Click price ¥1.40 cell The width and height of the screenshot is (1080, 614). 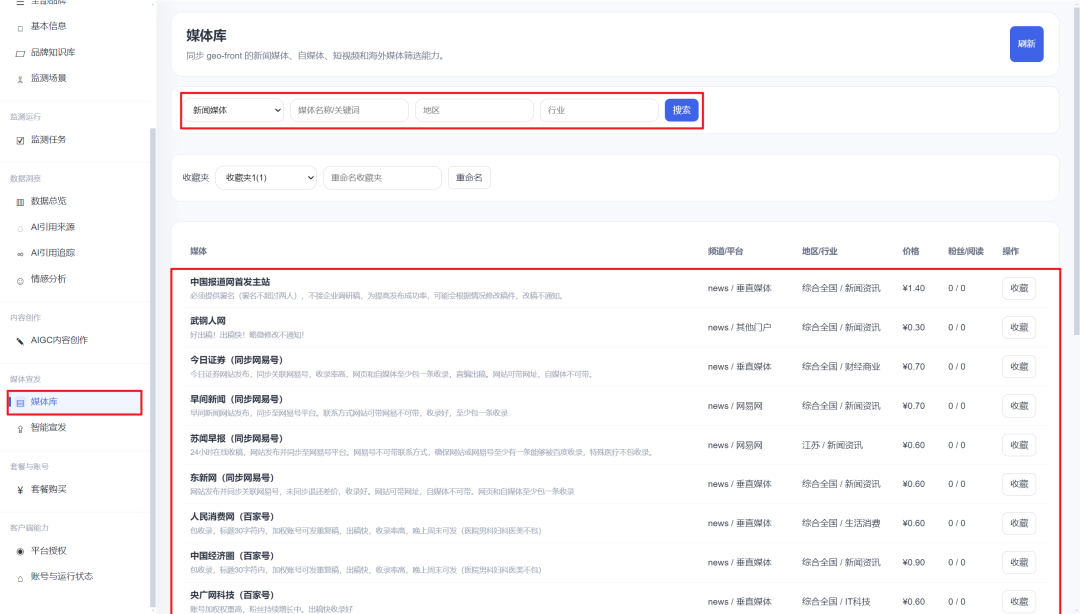point(913,288)
